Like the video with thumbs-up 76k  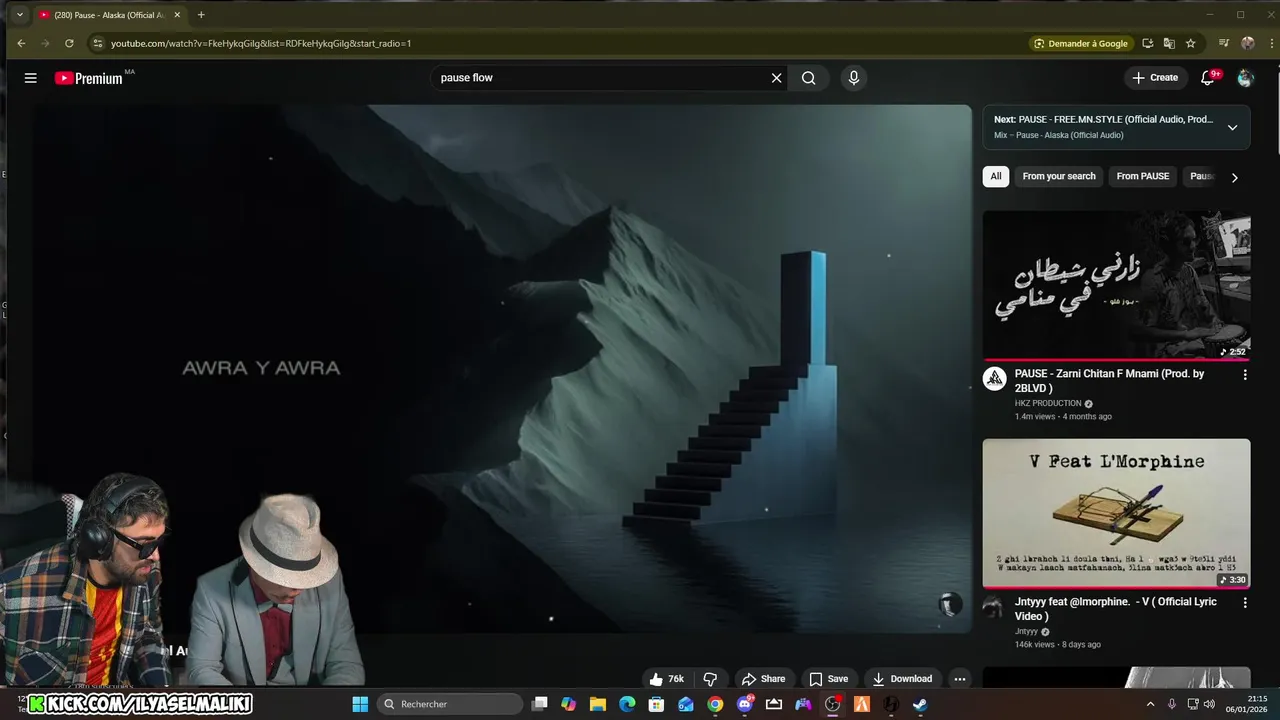pos(666,679)
